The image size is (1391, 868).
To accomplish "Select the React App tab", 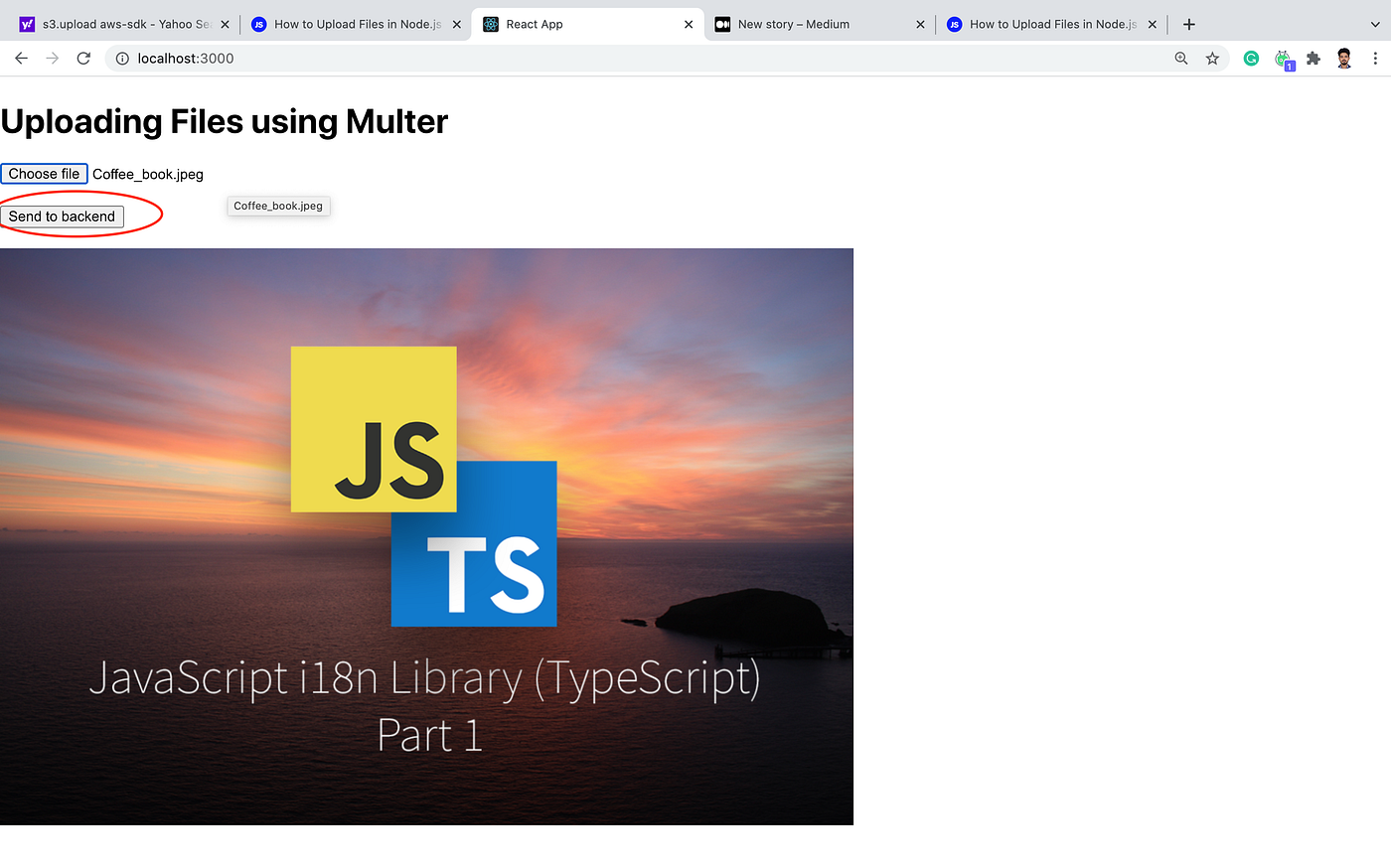I will [x=588, y=24].
